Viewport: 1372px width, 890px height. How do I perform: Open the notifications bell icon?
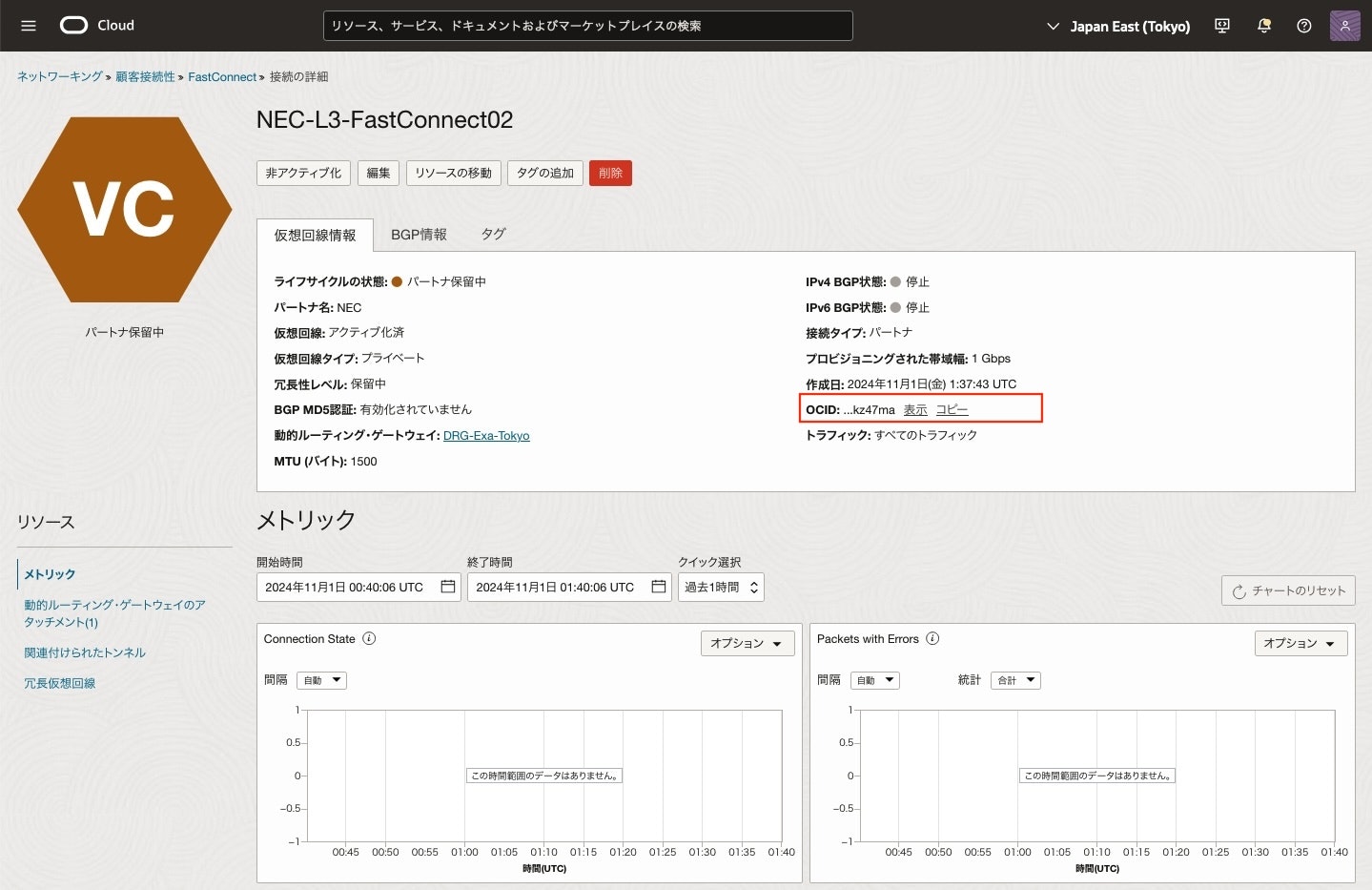(1264, 26)
